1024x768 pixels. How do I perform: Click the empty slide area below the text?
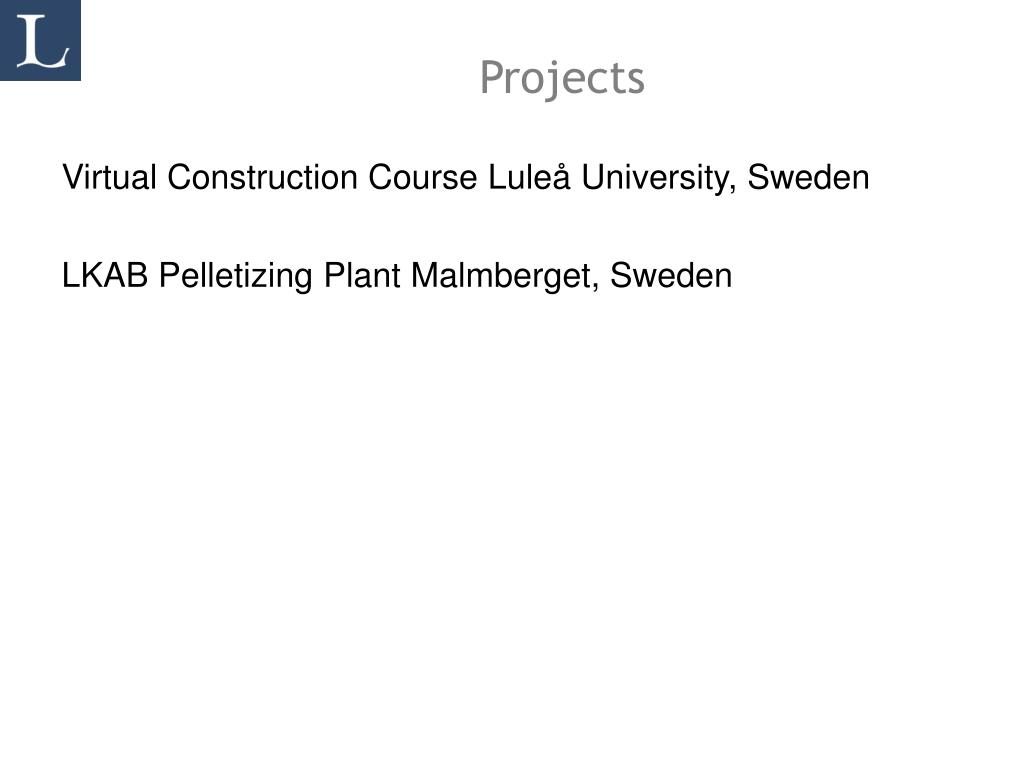pos(512,522)
